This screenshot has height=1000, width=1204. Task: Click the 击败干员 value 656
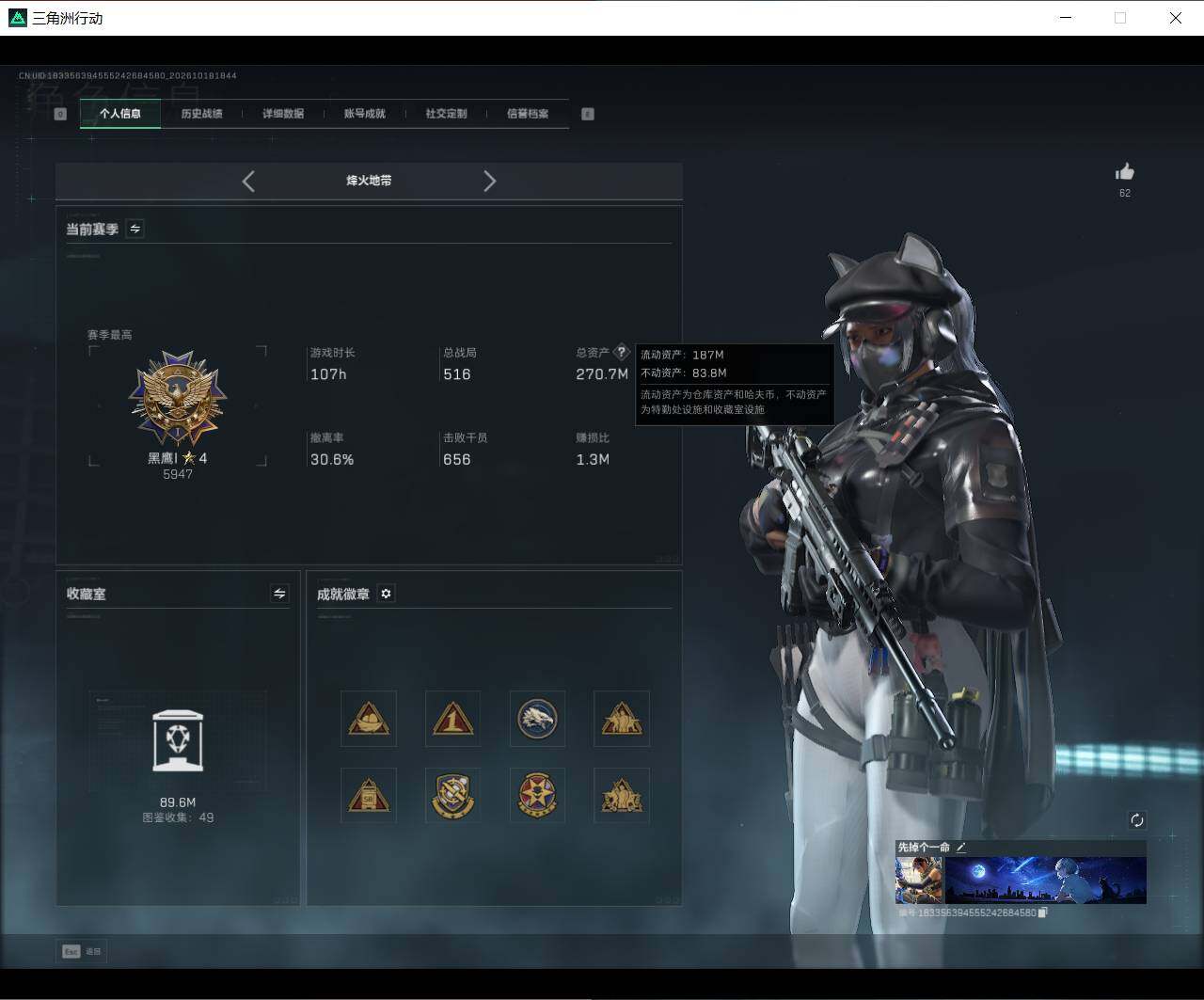[457, 460]
